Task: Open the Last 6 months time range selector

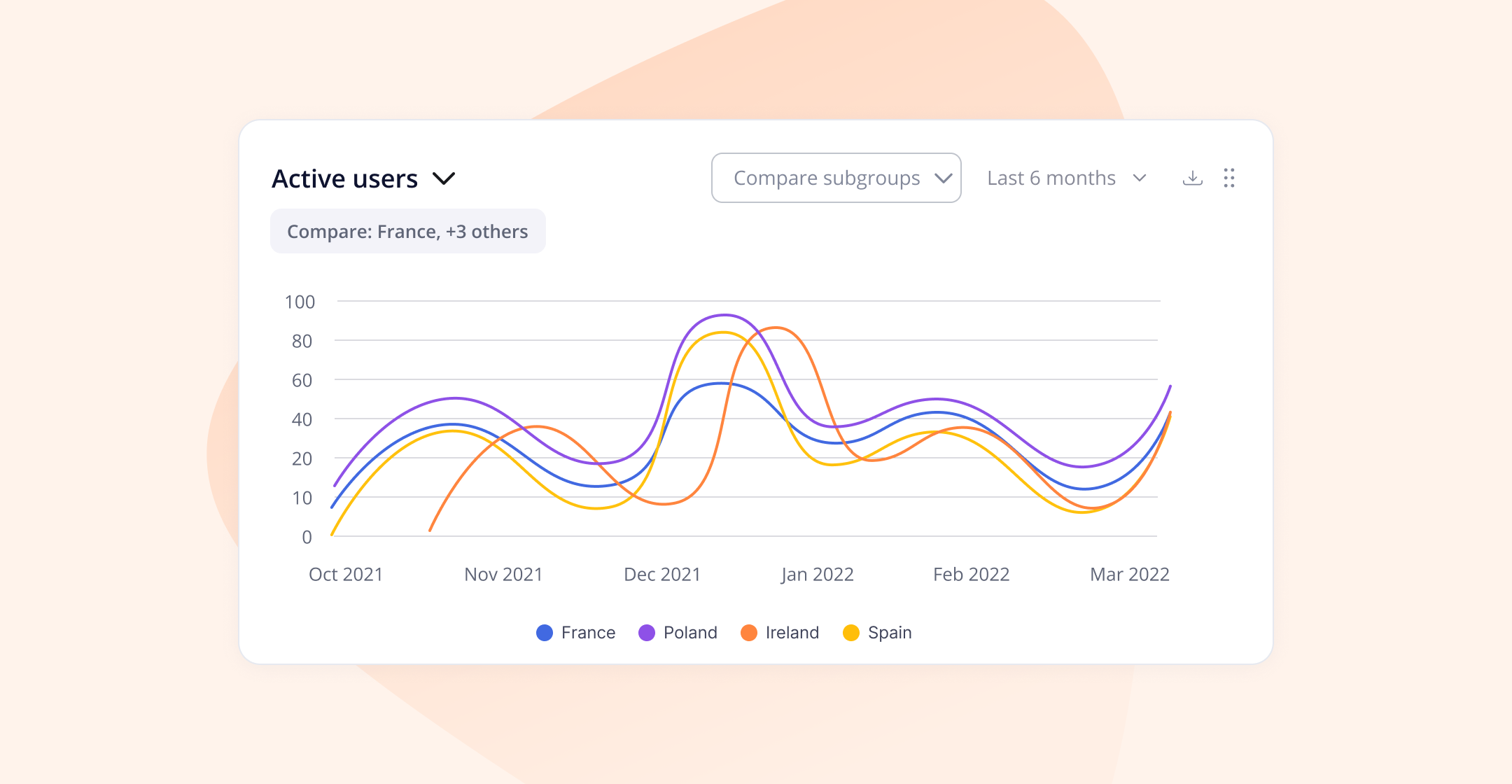Action: pos(1066,178)
